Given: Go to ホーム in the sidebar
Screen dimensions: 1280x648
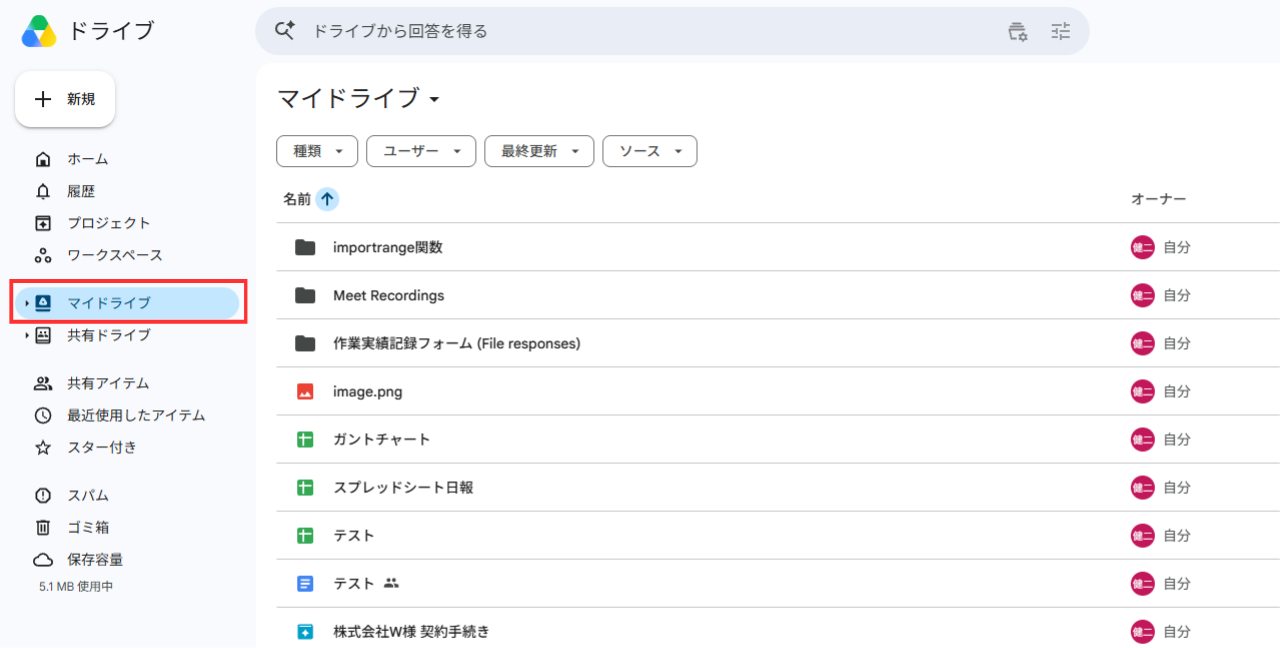Looking at the screenshot, I should (87, 159).
